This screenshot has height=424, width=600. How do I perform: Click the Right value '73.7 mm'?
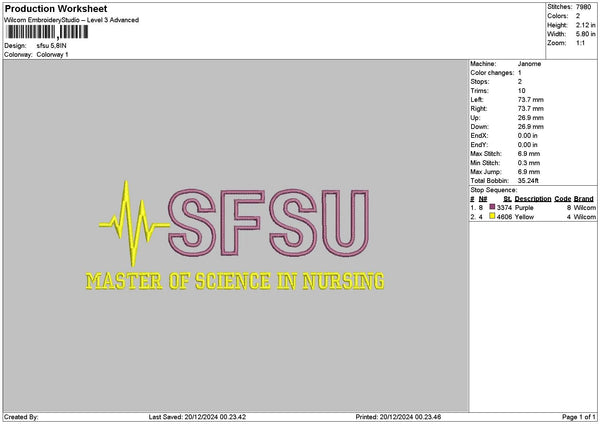(530, 109)
